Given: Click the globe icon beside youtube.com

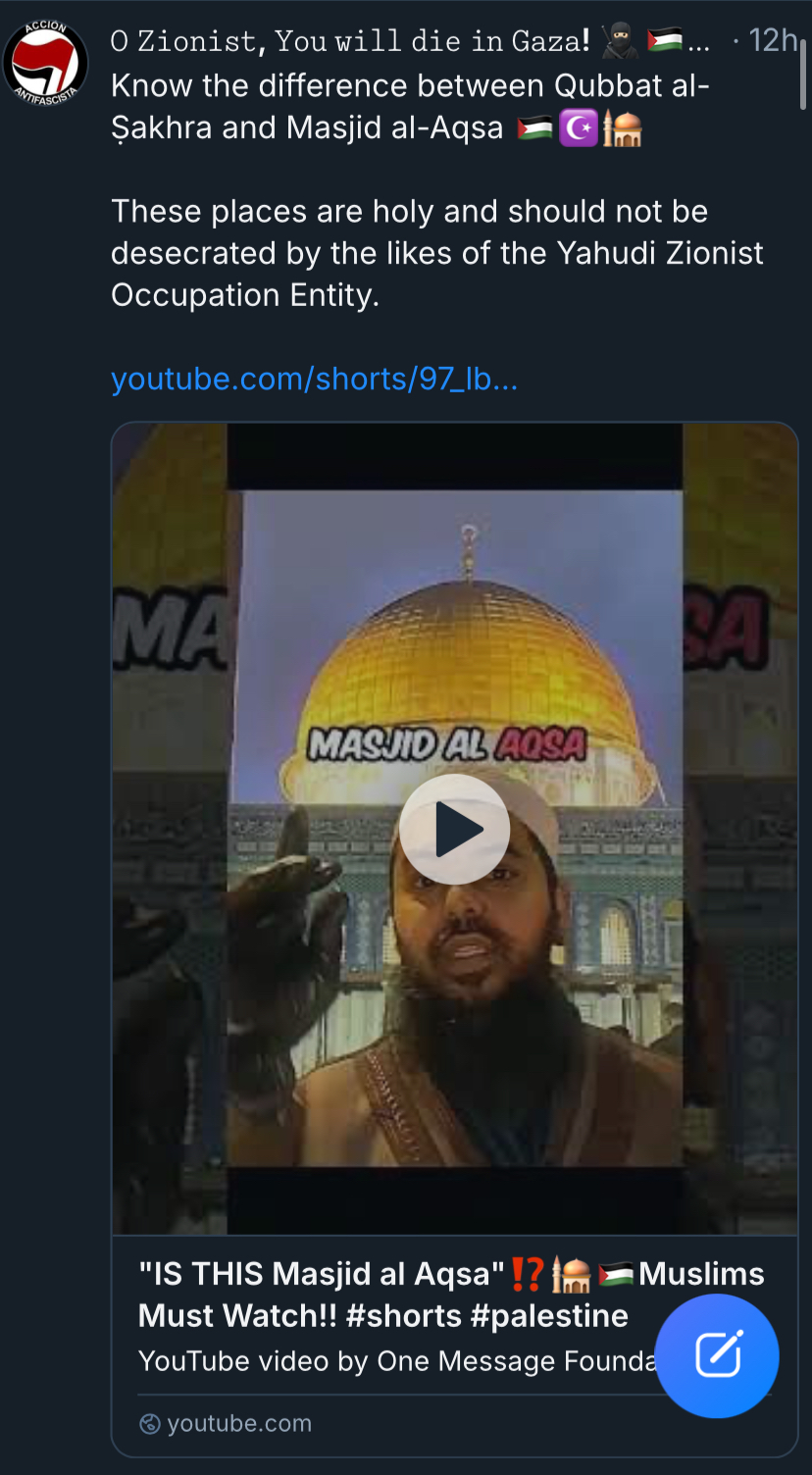Looking at the screenshot, I should point(150,1424).
